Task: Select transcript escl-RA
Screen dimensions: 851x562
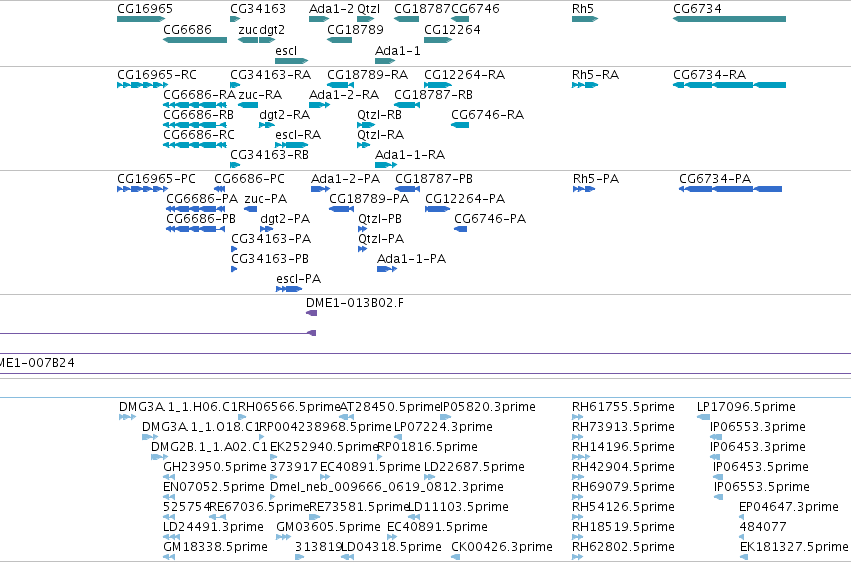Action: coord(291,145)
